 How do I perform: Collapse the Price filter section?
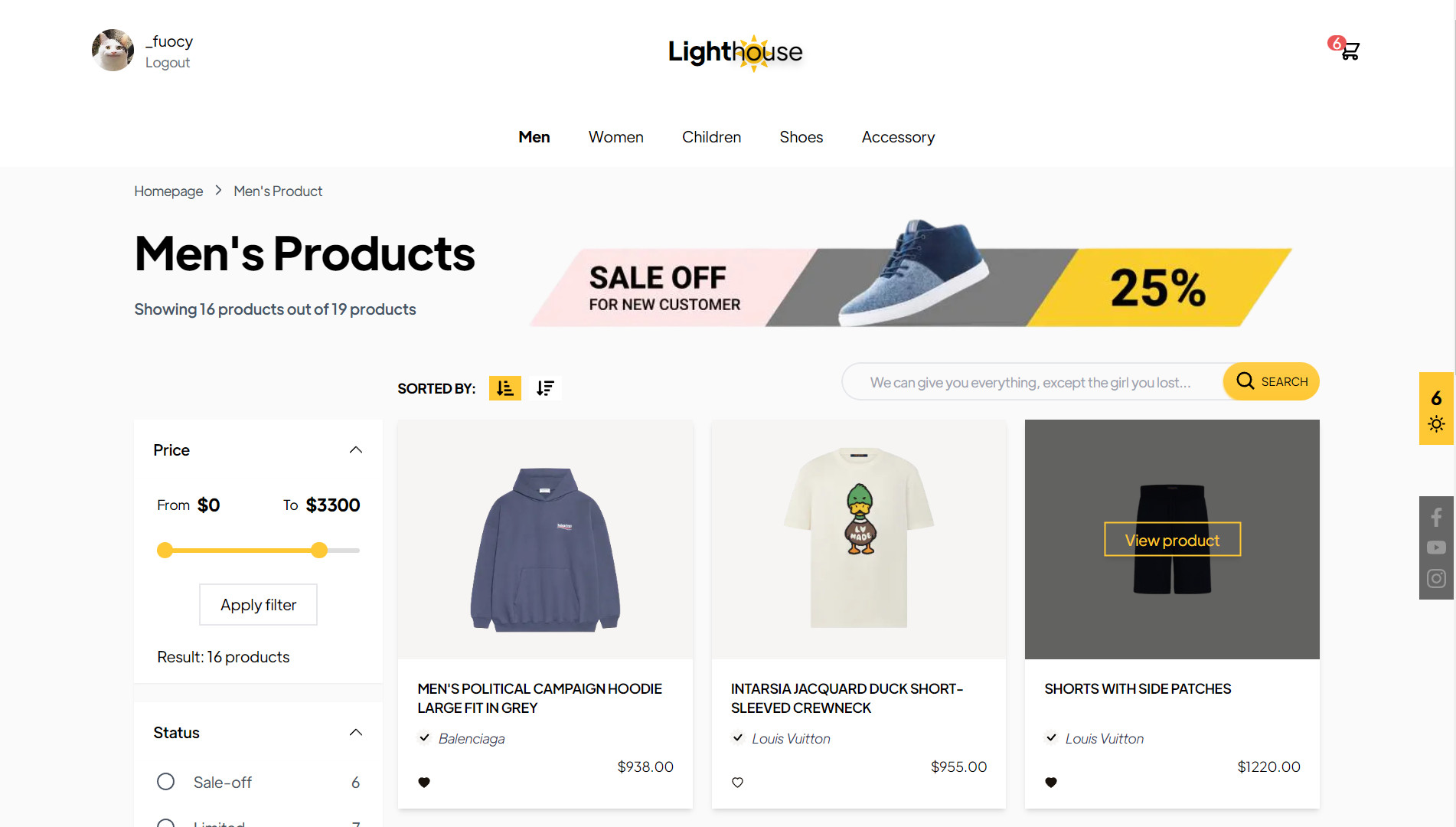click(356, 449)
